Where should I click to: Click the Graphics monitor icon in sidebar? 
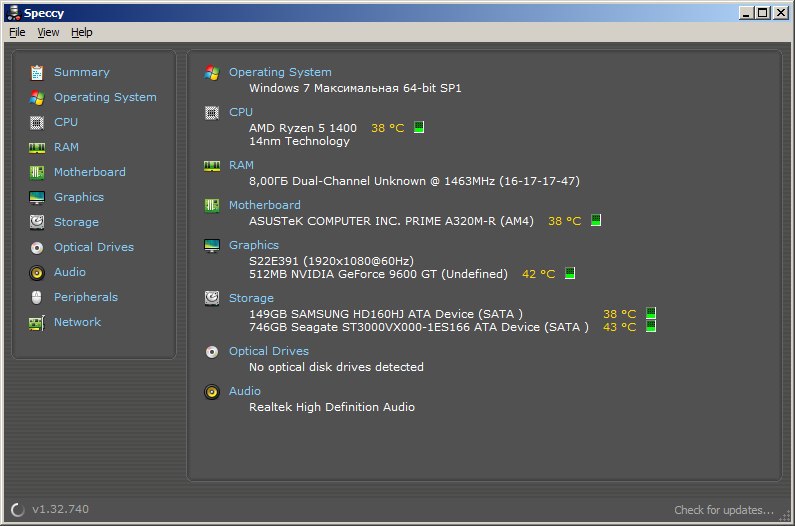click(x=37, y=197)
